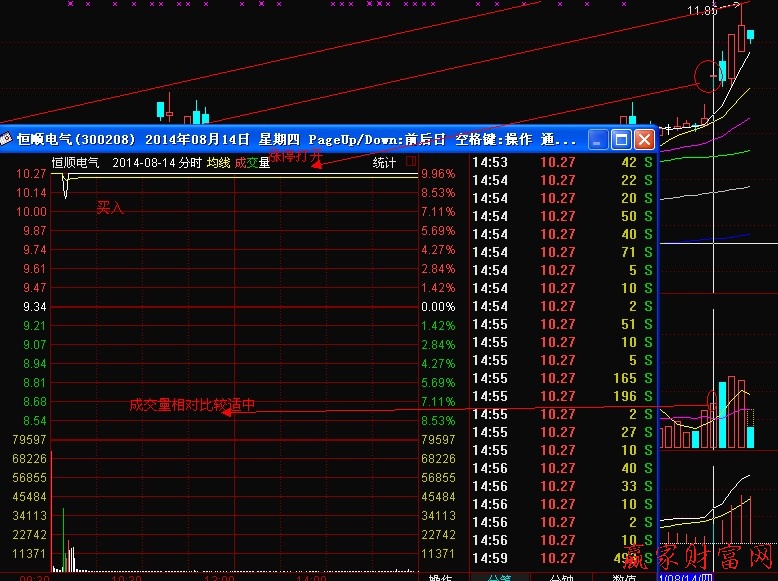Maximize the 恒顺电气 intraday window
The image size is (778, 581).
[x=621, y=139]
